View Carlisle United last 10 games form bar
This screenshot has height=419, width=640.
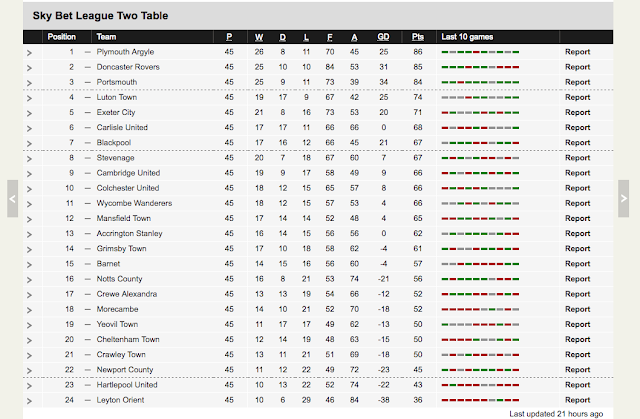click(x=480, y=128)
